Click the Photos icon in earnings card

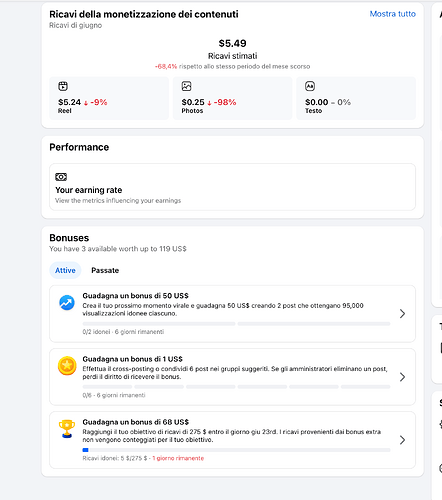pos(186,86)
